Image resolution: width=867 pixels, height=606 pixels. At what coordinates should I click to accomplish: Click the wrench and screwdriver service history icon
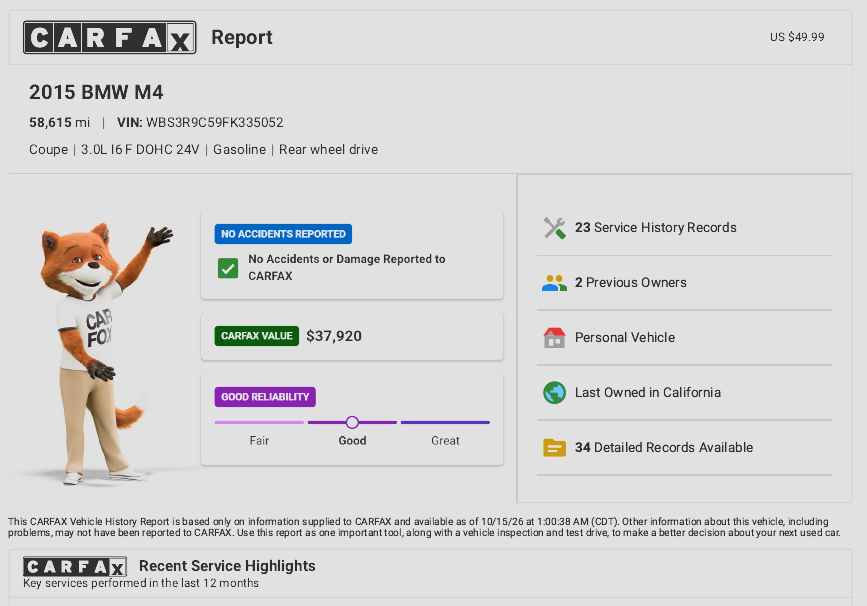[554, 228]
